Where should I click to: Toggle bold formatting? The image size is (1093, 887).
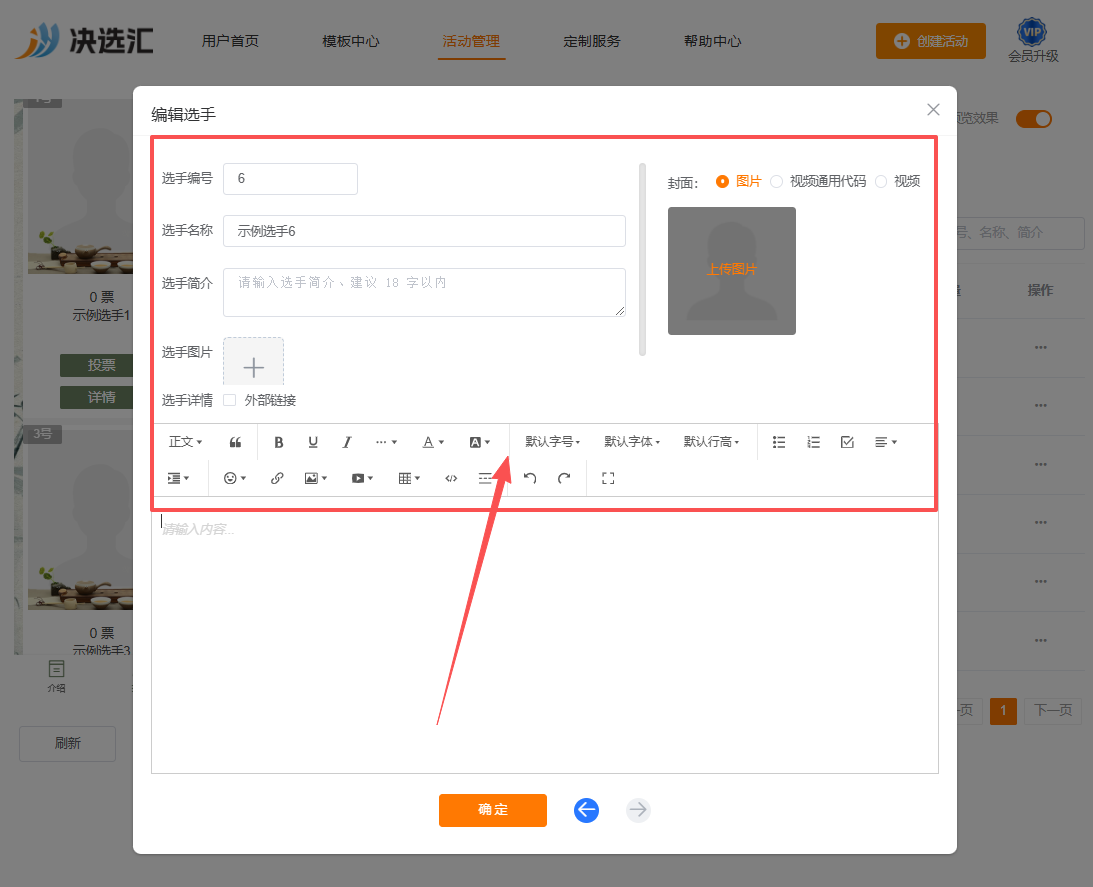pyautogui.click(x=279, y=442)
